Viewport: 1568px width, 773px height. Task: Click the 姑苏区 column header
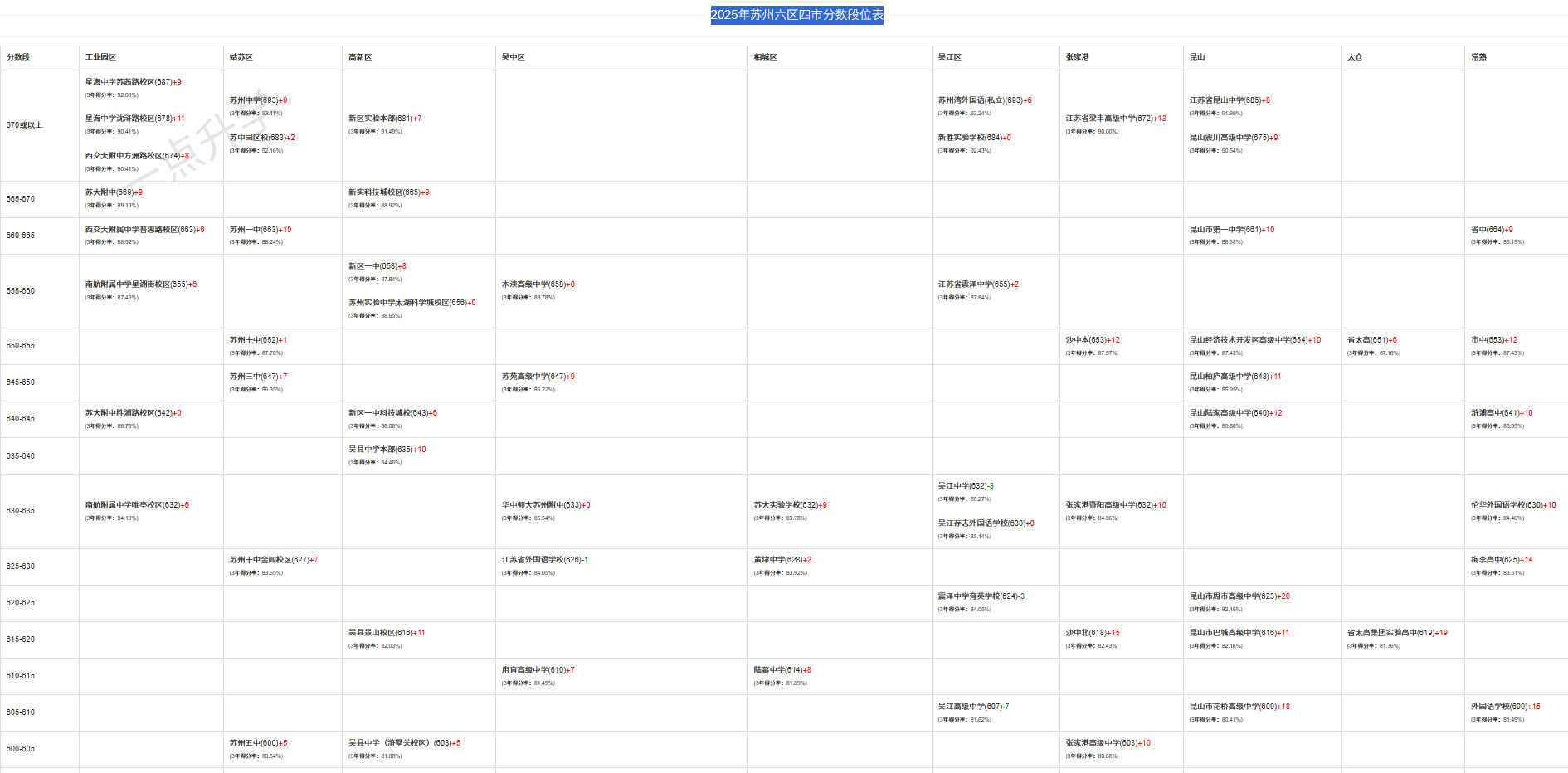click(241, 57)
